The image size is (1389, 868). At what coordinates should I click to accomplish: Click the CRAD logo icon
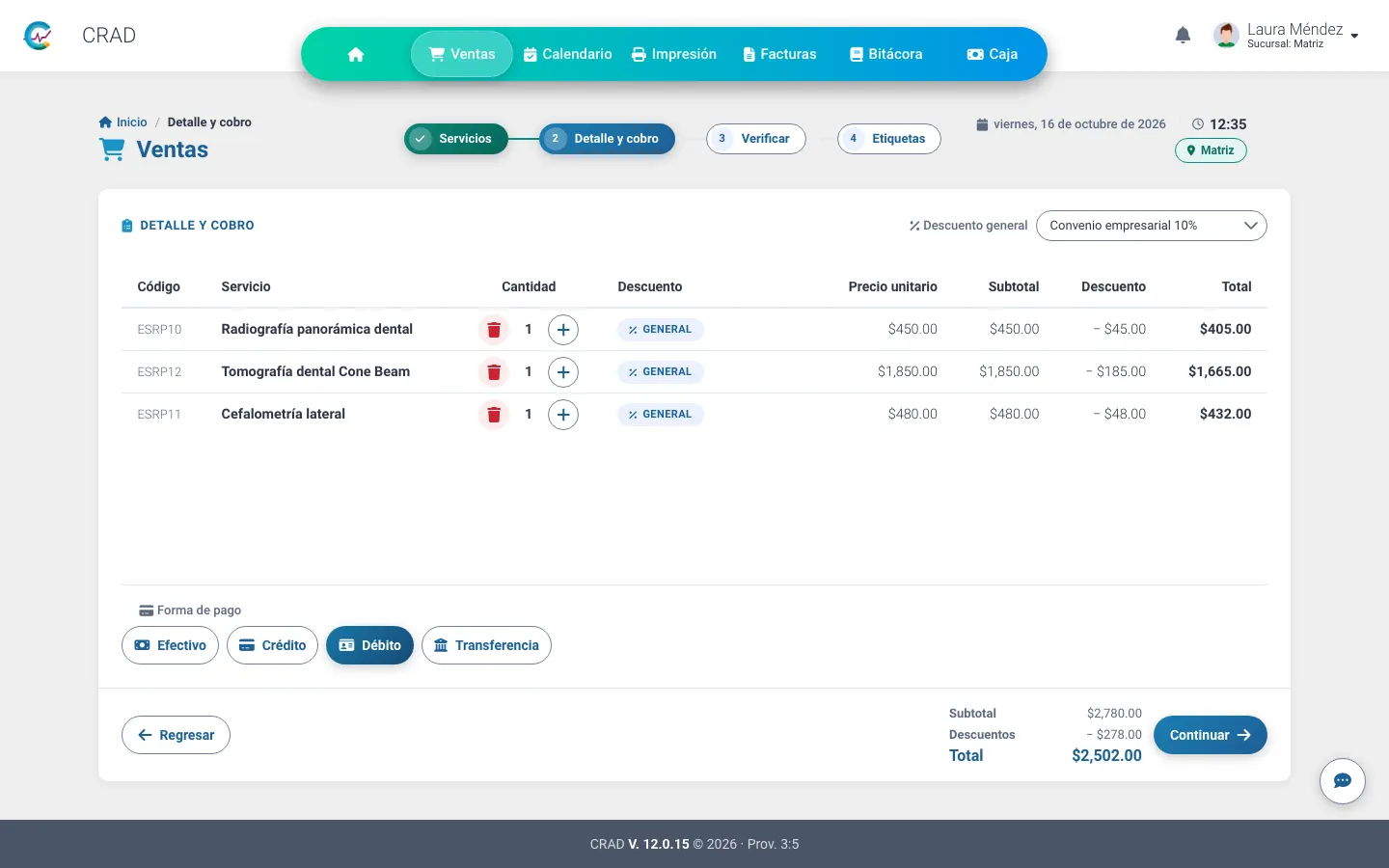38,36
